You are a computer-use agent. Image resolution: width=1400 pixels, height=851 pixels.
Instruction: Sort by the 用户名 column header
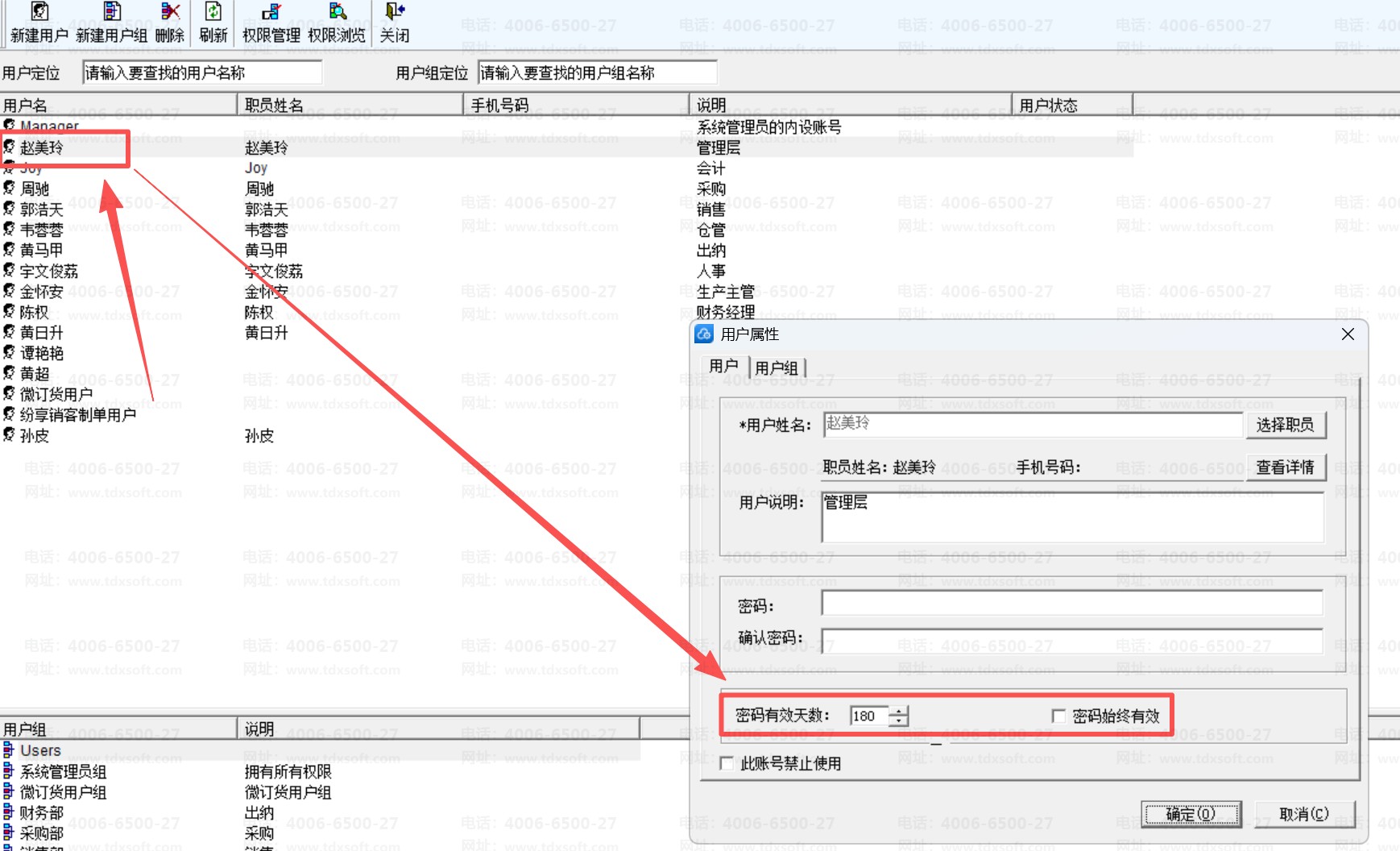tap(118, 105)
